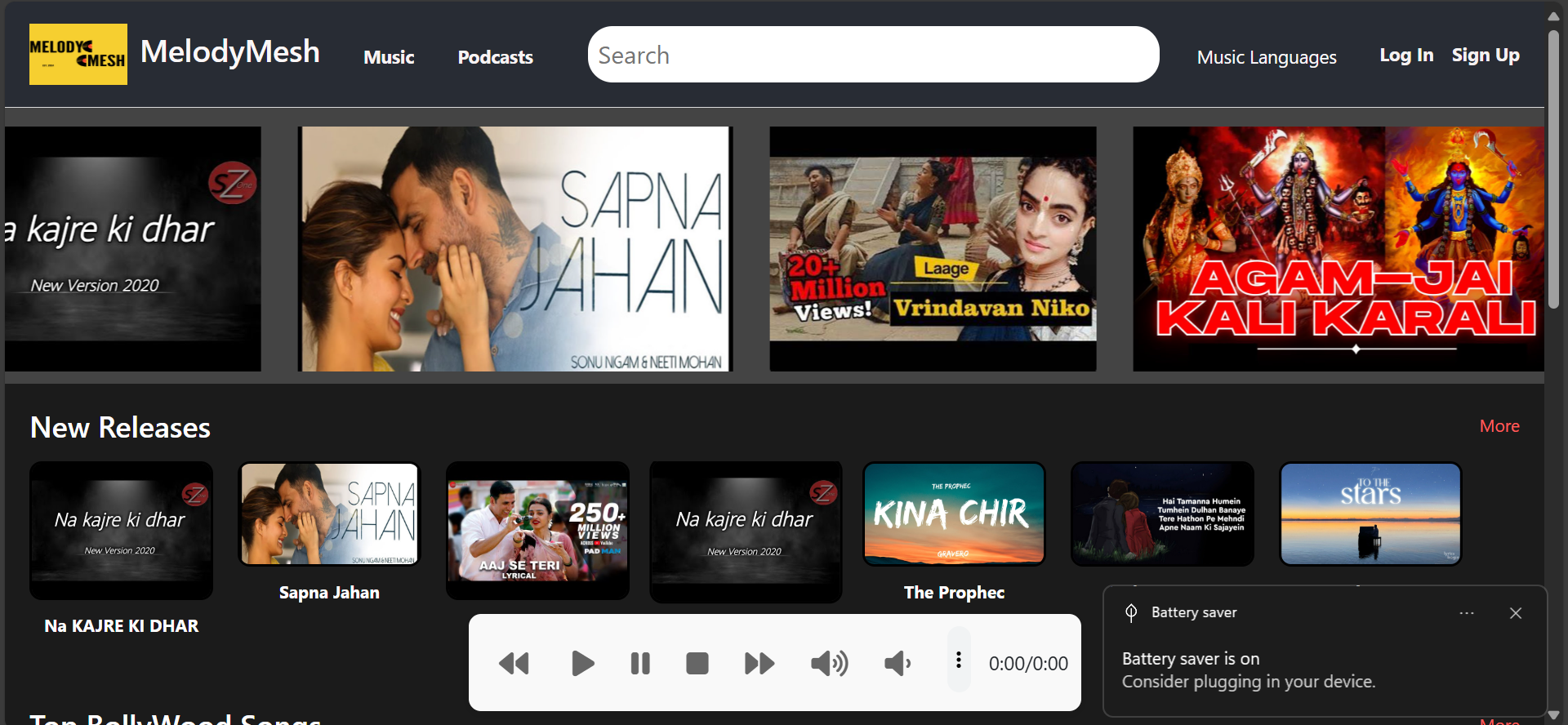Click the rewind button in player
Screen dimensions: 1568x725
click(x=514, y=664)
